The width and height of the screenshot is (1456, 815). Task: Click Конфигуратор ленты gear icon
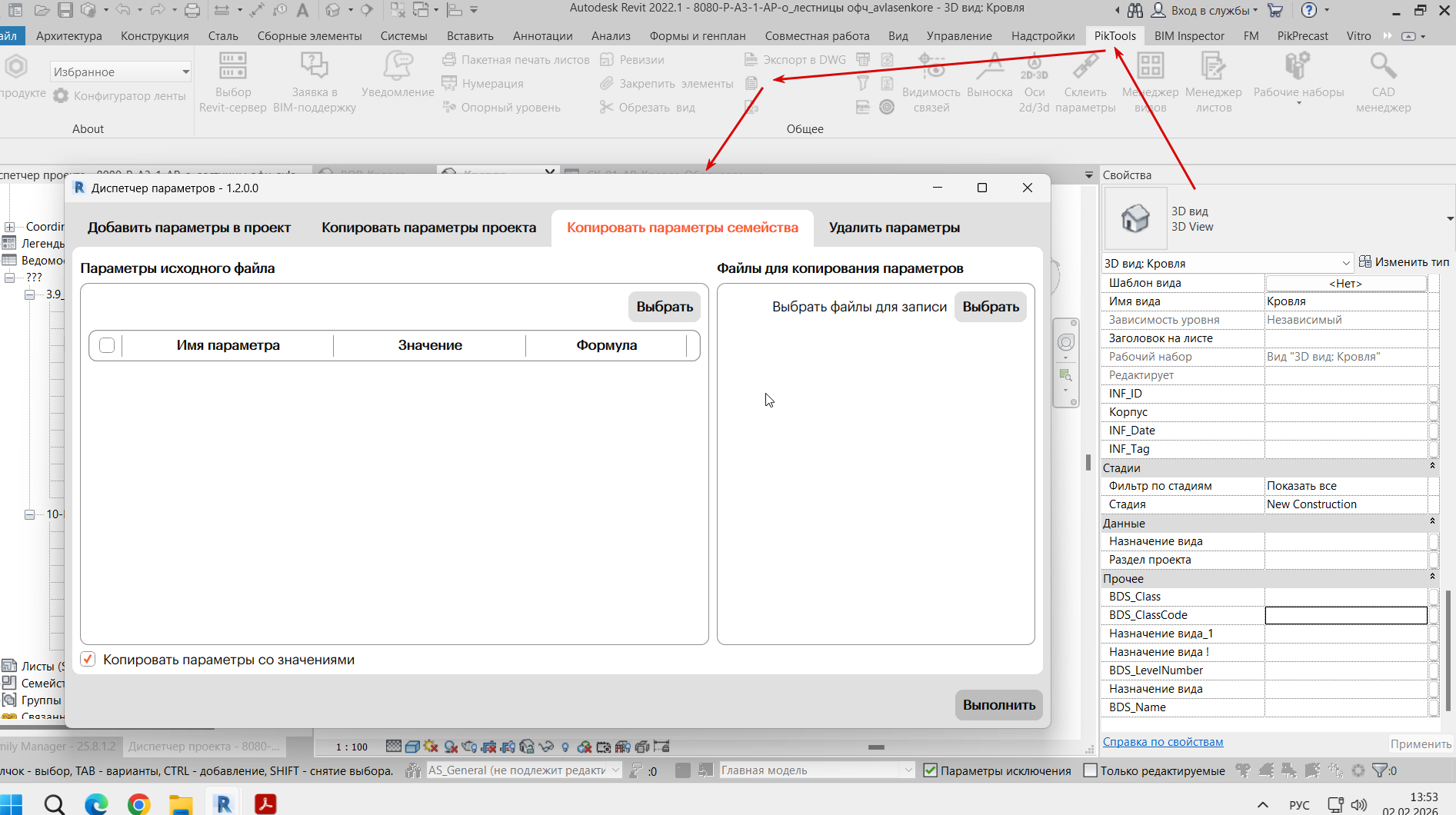point(61,95)
